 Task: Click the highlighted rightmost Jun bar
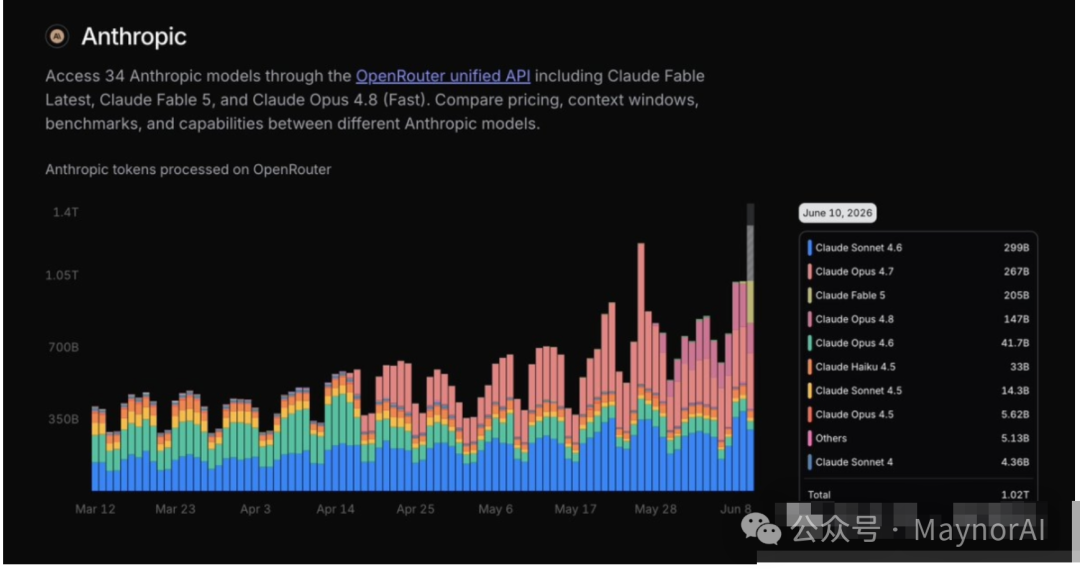point(751,347)
